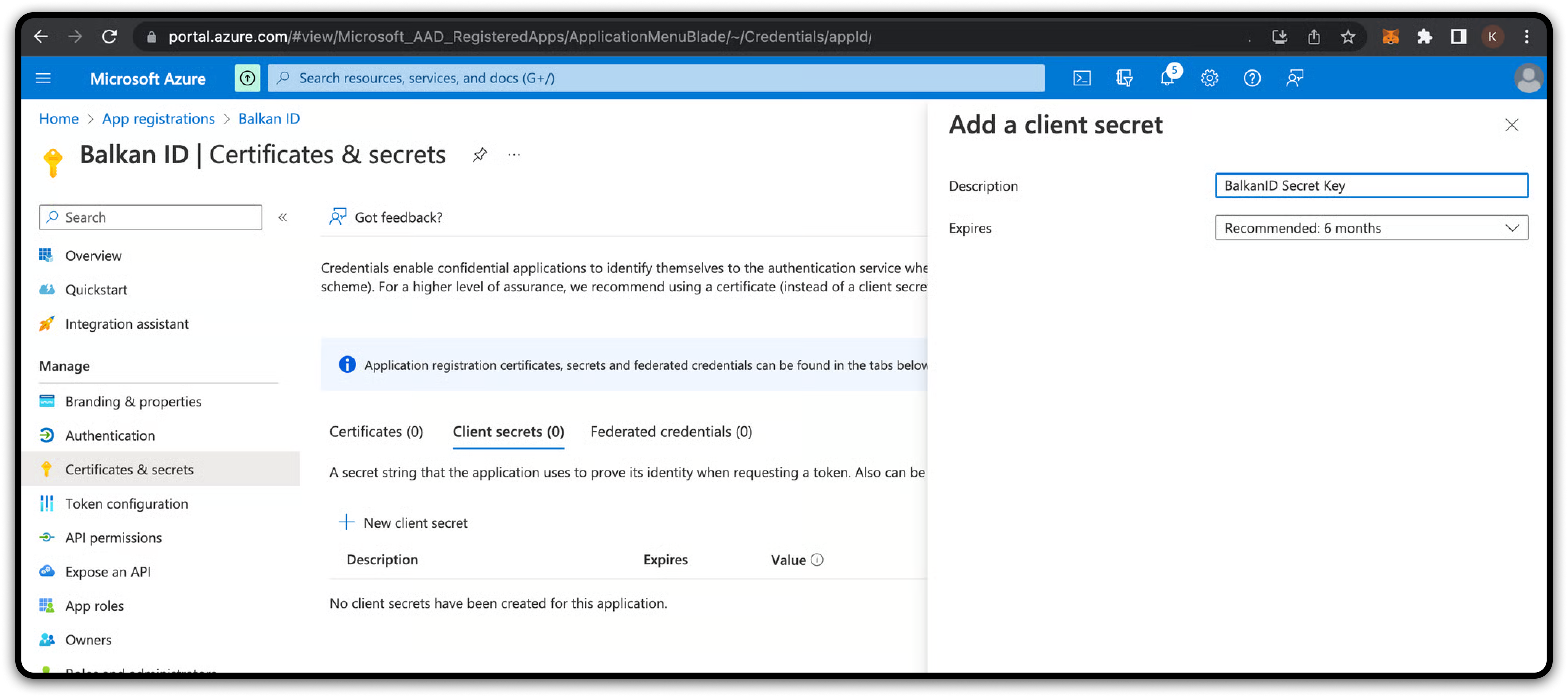1568x697 pixels.
Task: Collapse the left navigation menu chevrons
Action: 283,217
